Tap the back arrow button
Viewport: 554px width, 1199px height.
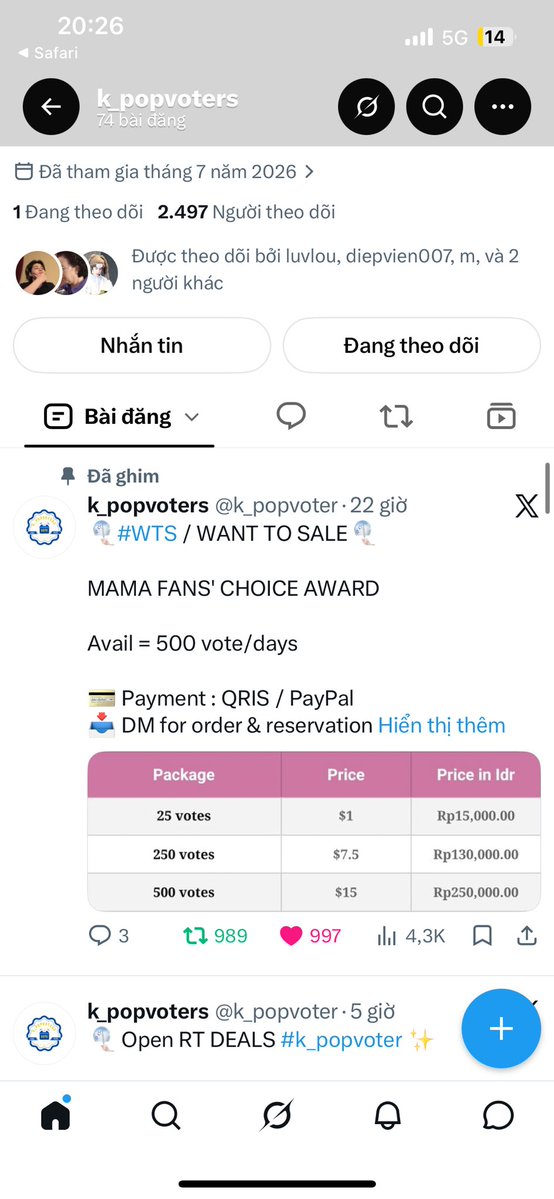[x=51, y=107]
